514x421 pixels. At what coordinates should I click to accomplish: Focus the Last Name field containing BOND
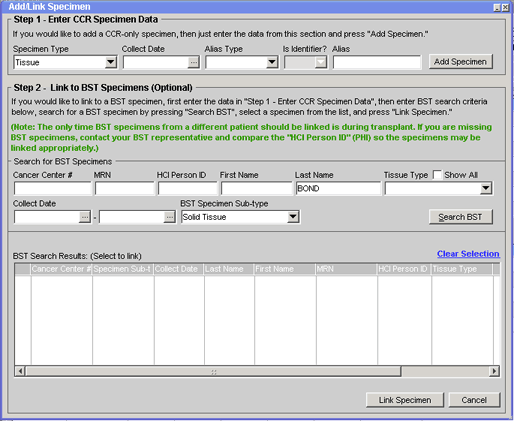(338, 188)
